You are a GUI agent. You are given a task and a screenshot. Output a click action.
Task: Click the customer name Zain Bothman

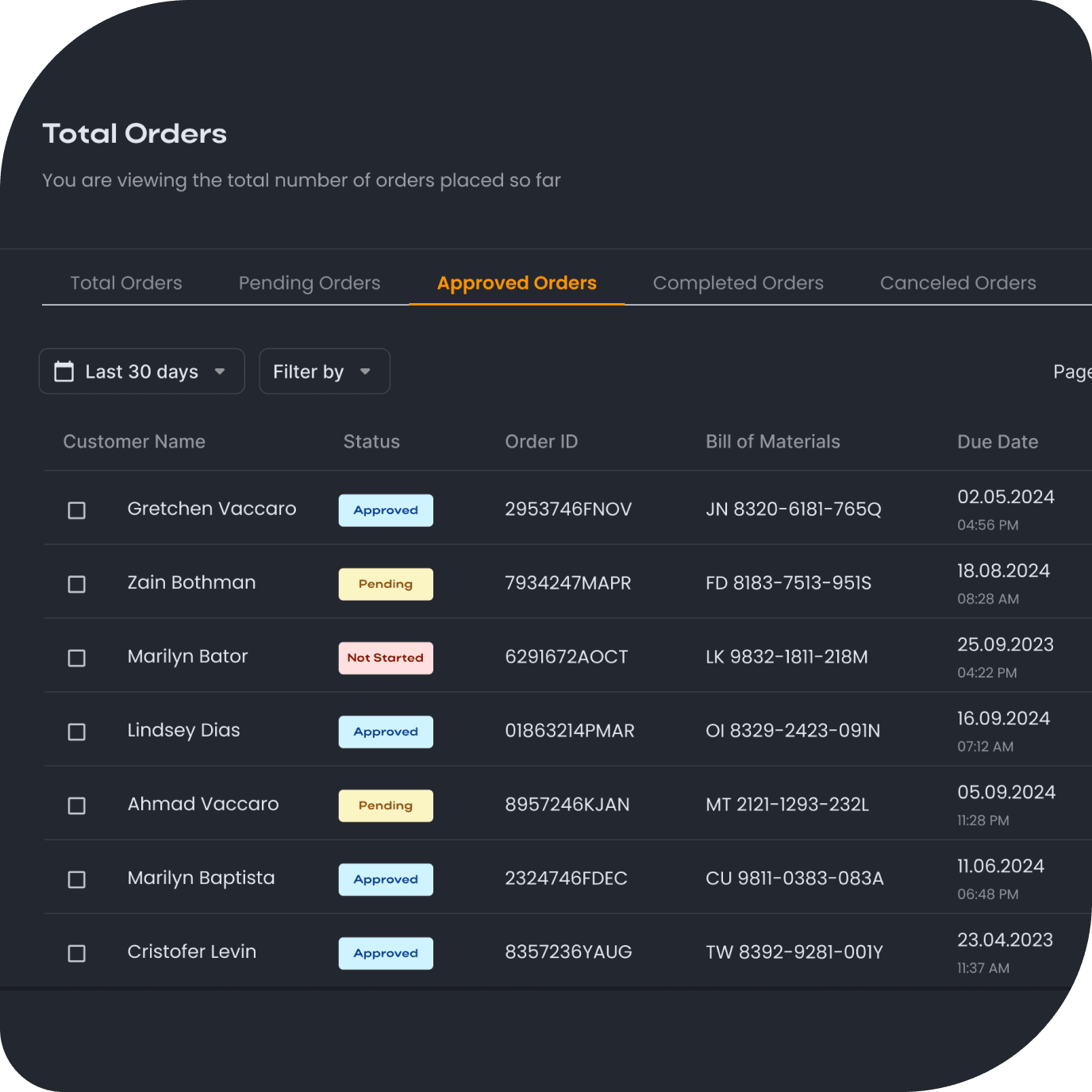coord(191,583)
